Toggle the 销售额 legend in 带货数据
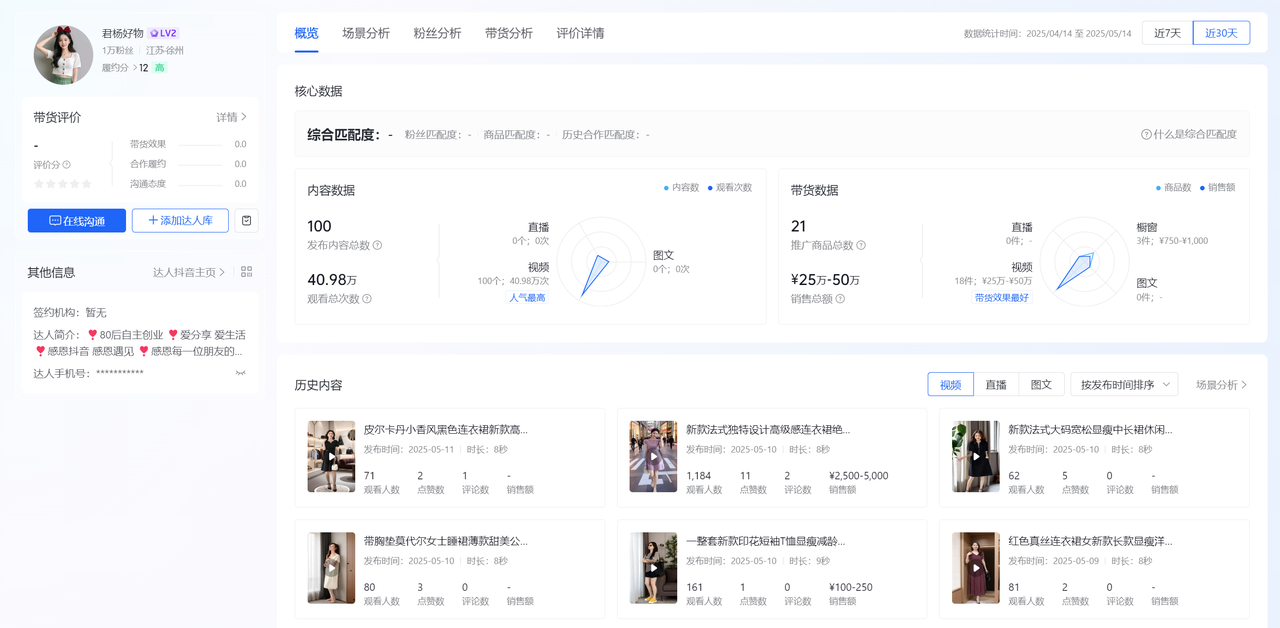1280x628 pixels. (x=1217, y=187)
